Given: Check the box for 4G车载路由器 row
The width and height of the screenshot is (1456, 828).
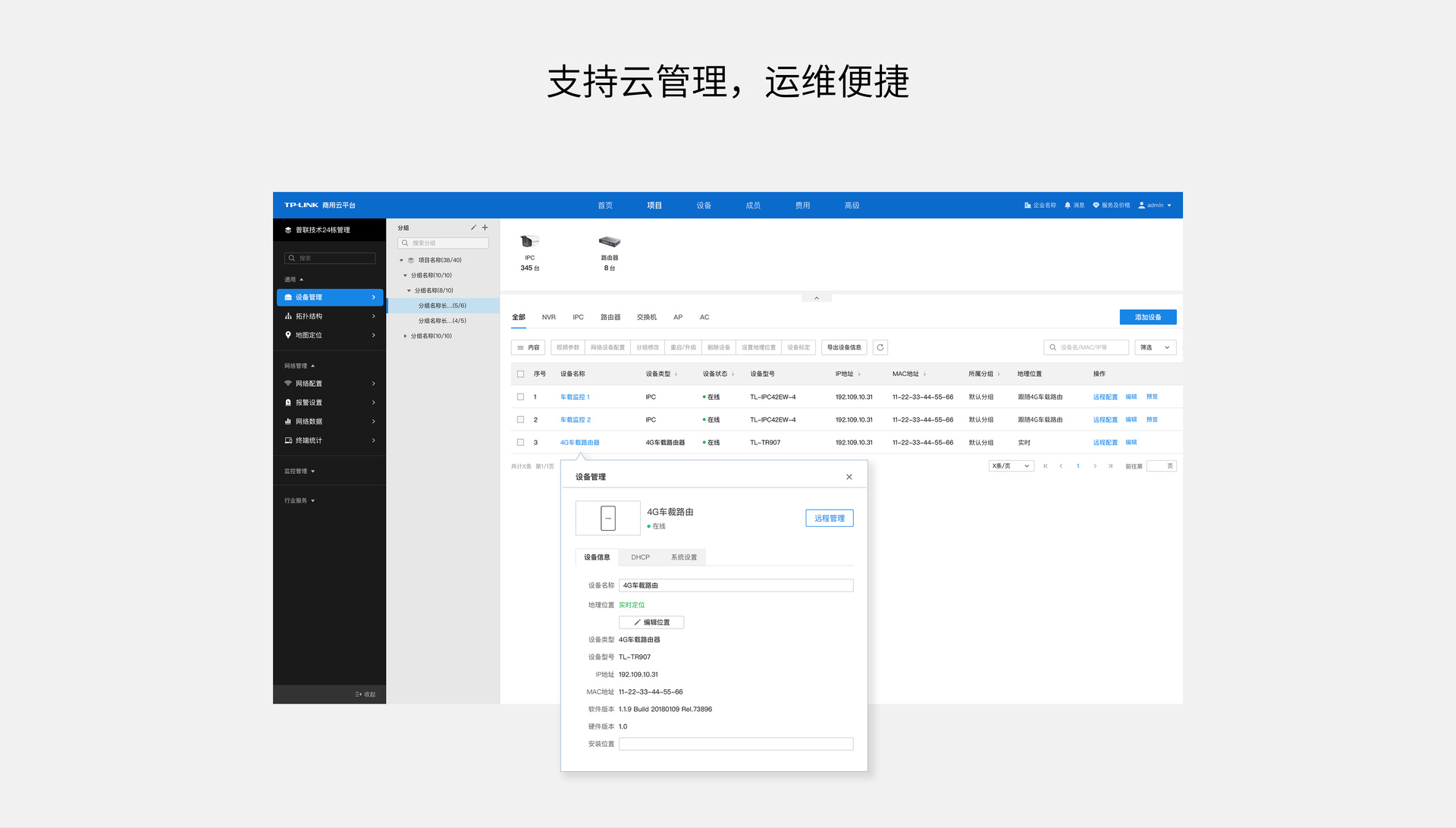Looking at the screenshot, I should tap(520, 442).
